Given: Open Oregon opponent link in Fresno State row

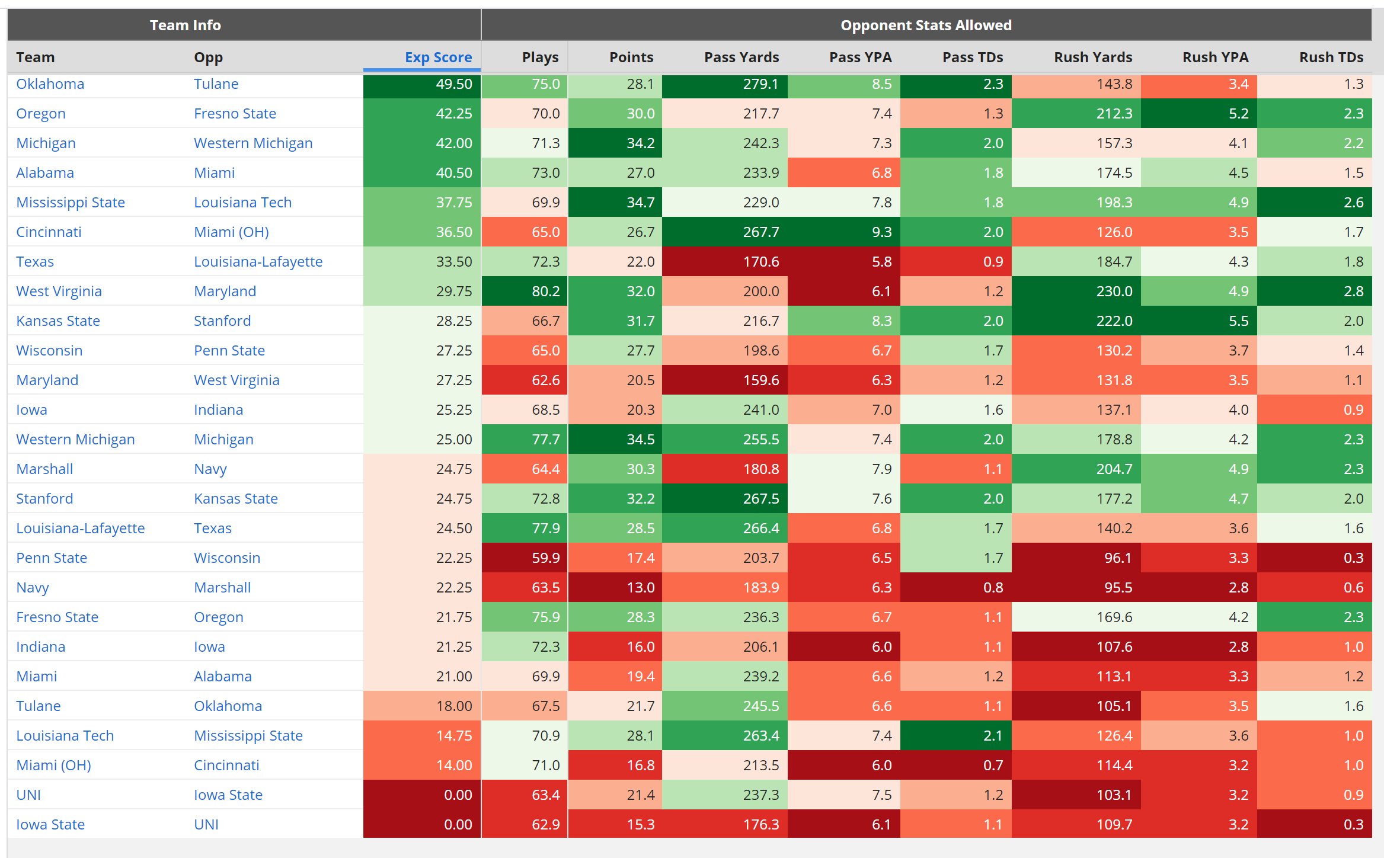Looking at the screenshot, I should (219, 617).
